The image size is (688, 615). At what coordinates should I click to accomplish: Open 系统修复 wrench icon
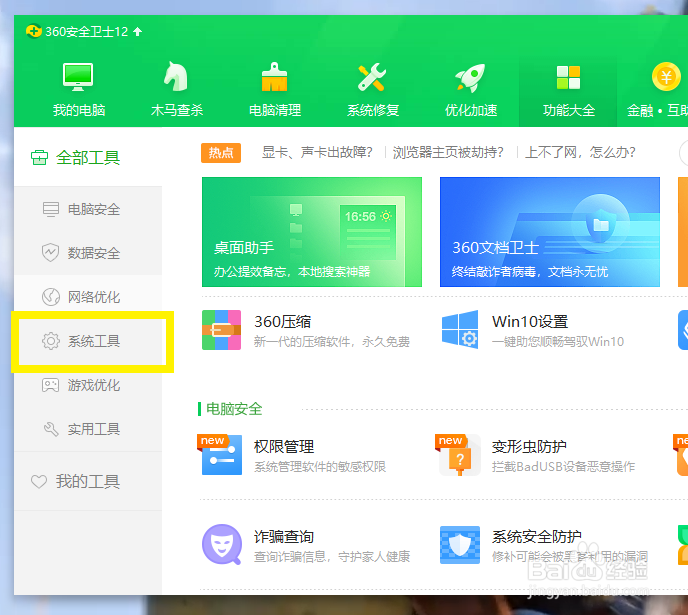[x=372, y=77]
